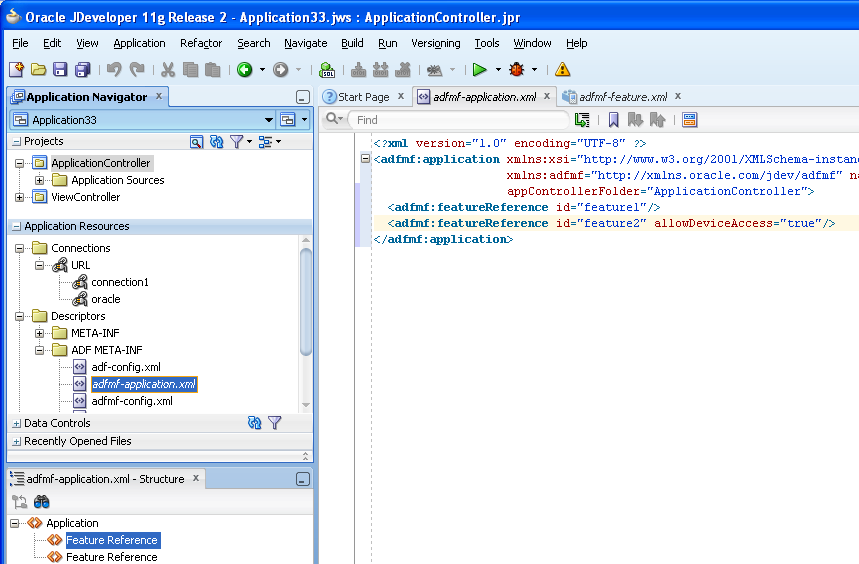Image resolution: width=859 pixels, height=564 pixels.
Task: Undo the last edit with Undo icon
Action: click(114, 70)
